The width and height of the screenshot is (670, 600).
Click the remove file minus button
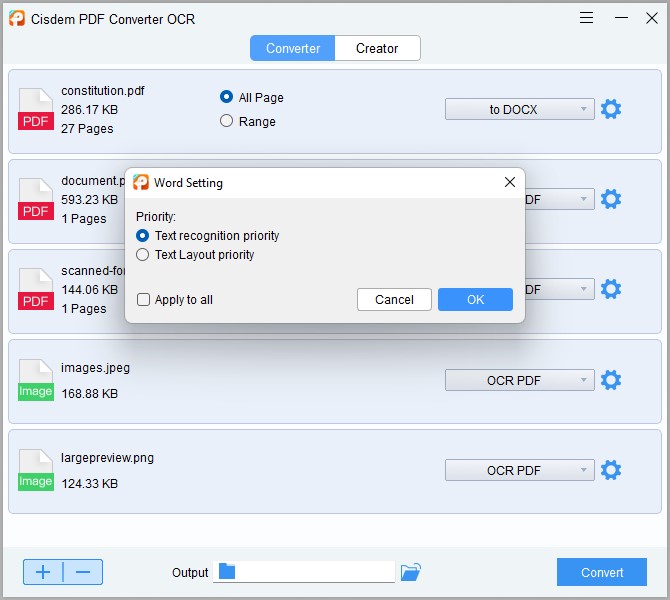[x=83, y=572]
